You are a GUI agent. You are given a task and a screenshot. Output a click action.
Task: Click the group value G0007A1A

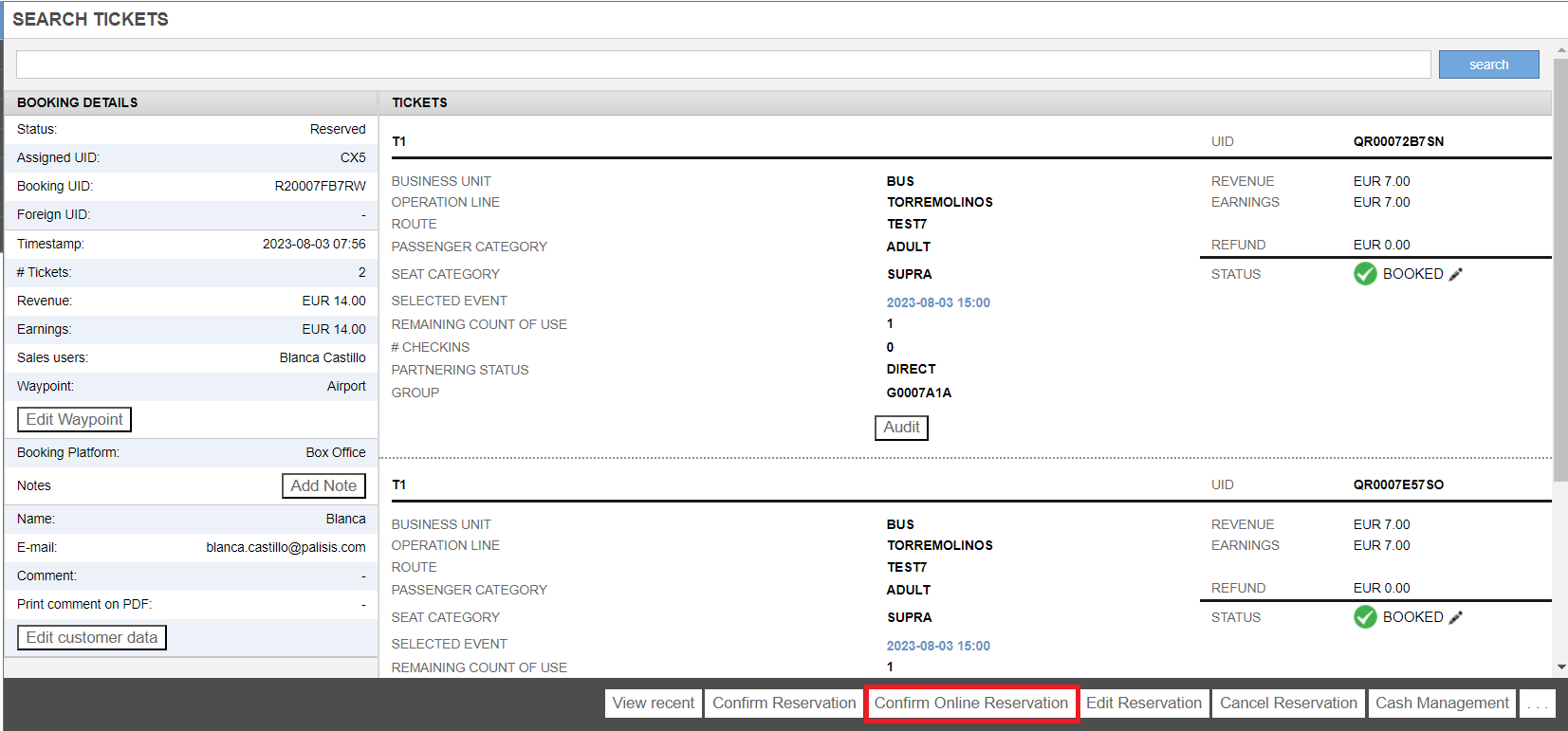coord(918,393)
